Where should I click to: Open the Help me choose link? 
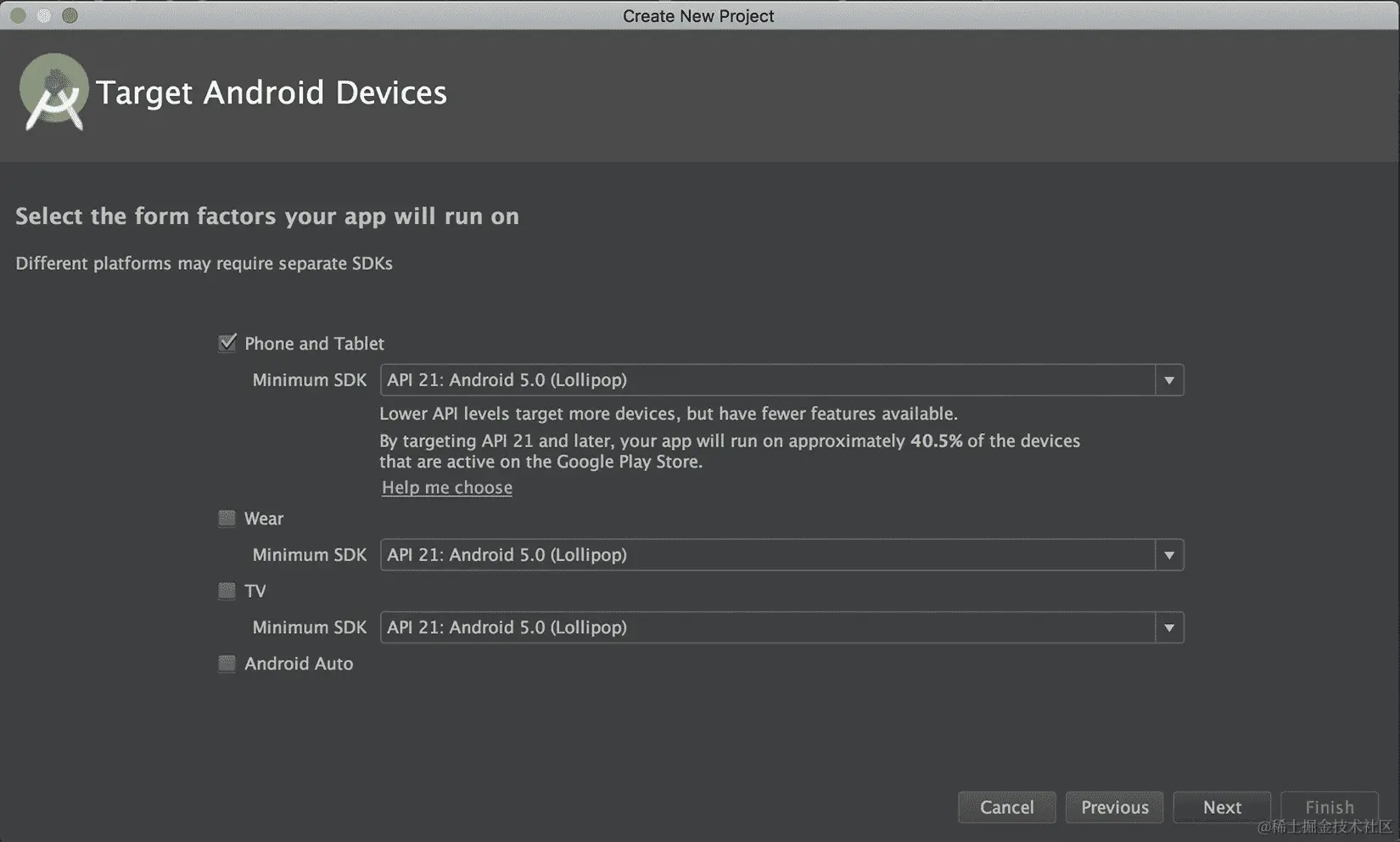447,487
